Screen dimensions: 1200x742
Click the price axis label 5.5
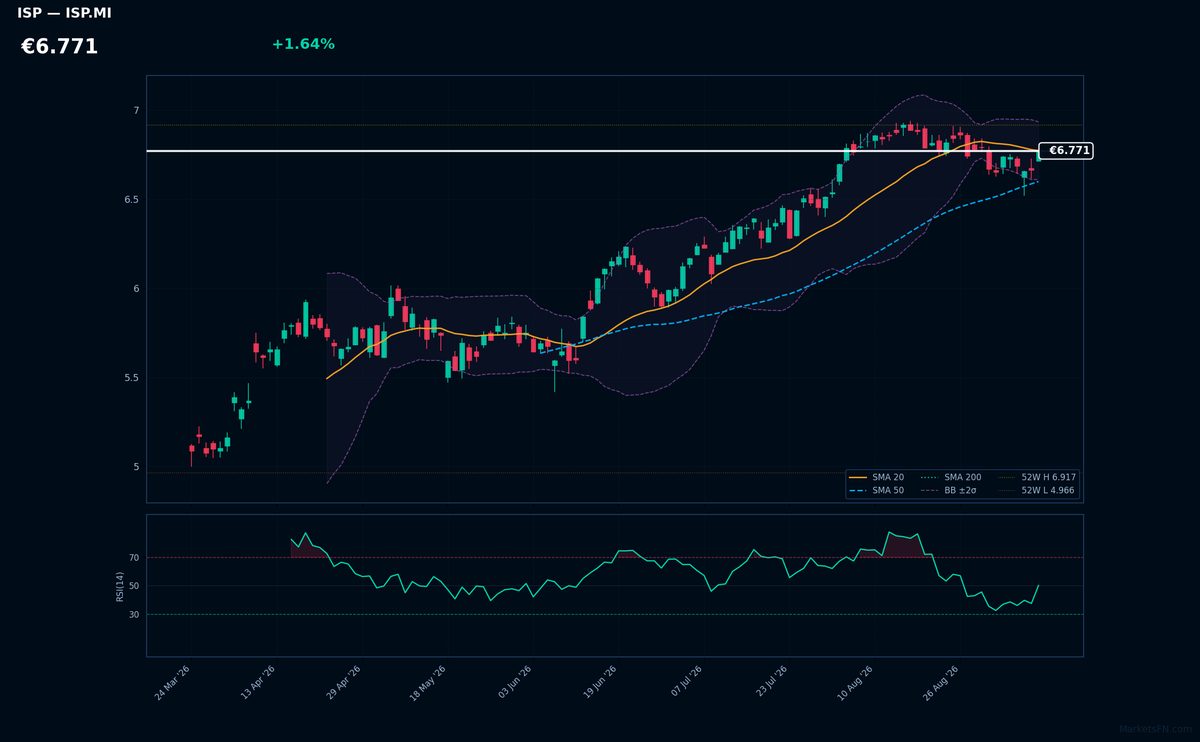131,378
